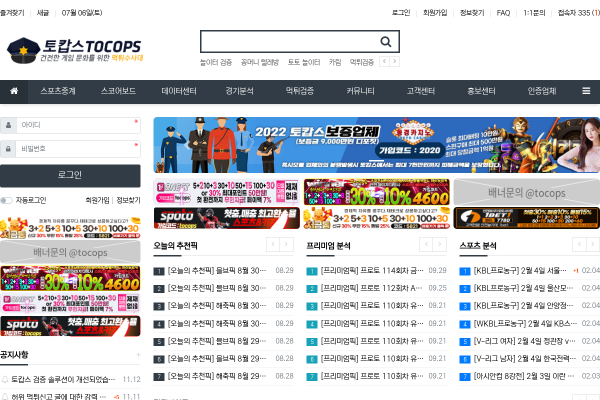Open 커뮤니티 menu

[x=360, y=91]
